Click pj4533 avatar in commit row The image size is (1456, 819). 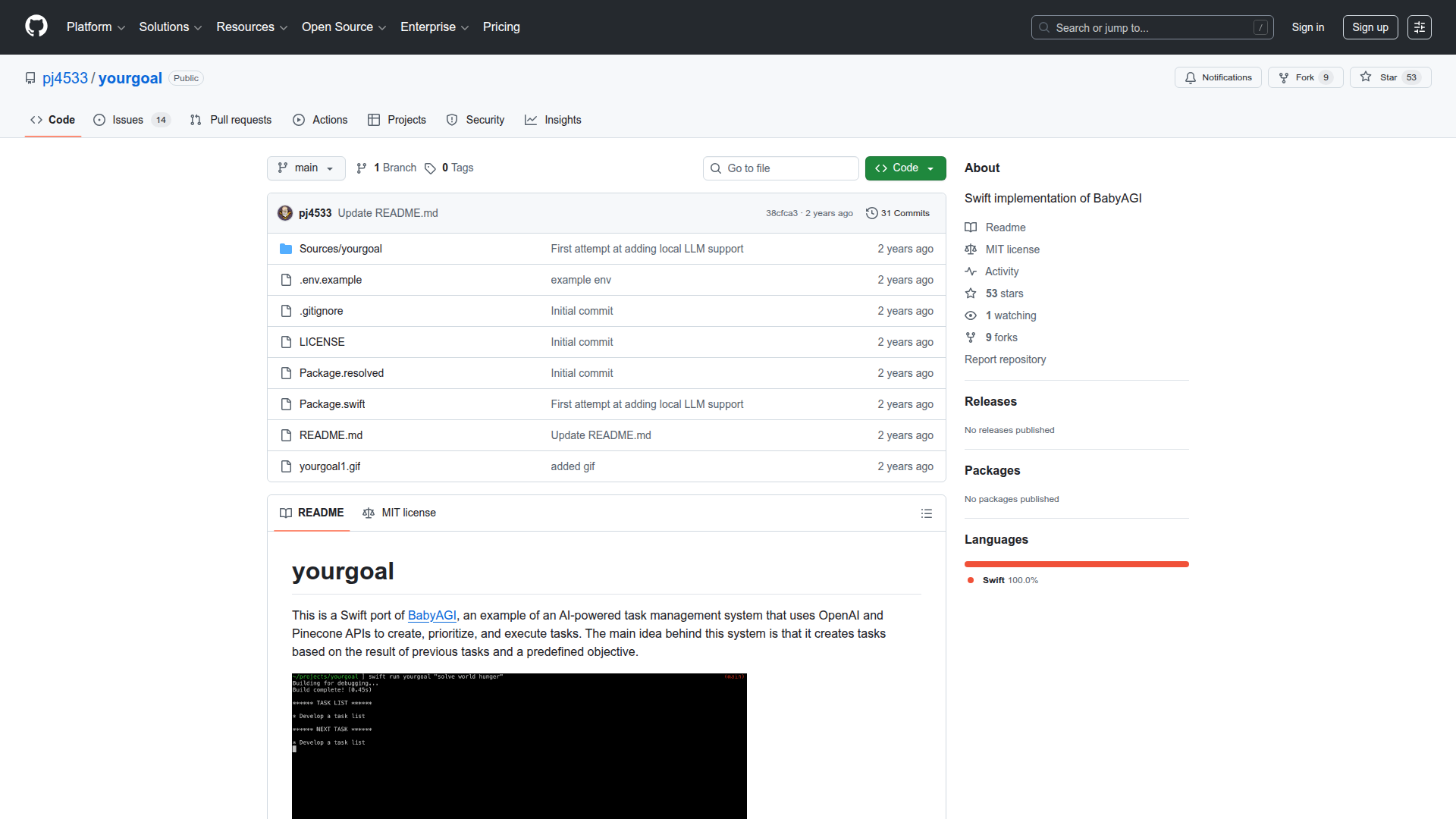coord(285,213)
